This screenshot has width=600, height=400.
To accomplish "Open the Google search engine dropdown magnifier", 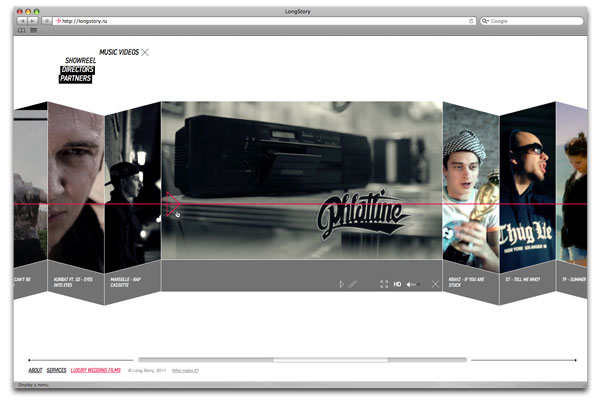I will coord(485,21).
